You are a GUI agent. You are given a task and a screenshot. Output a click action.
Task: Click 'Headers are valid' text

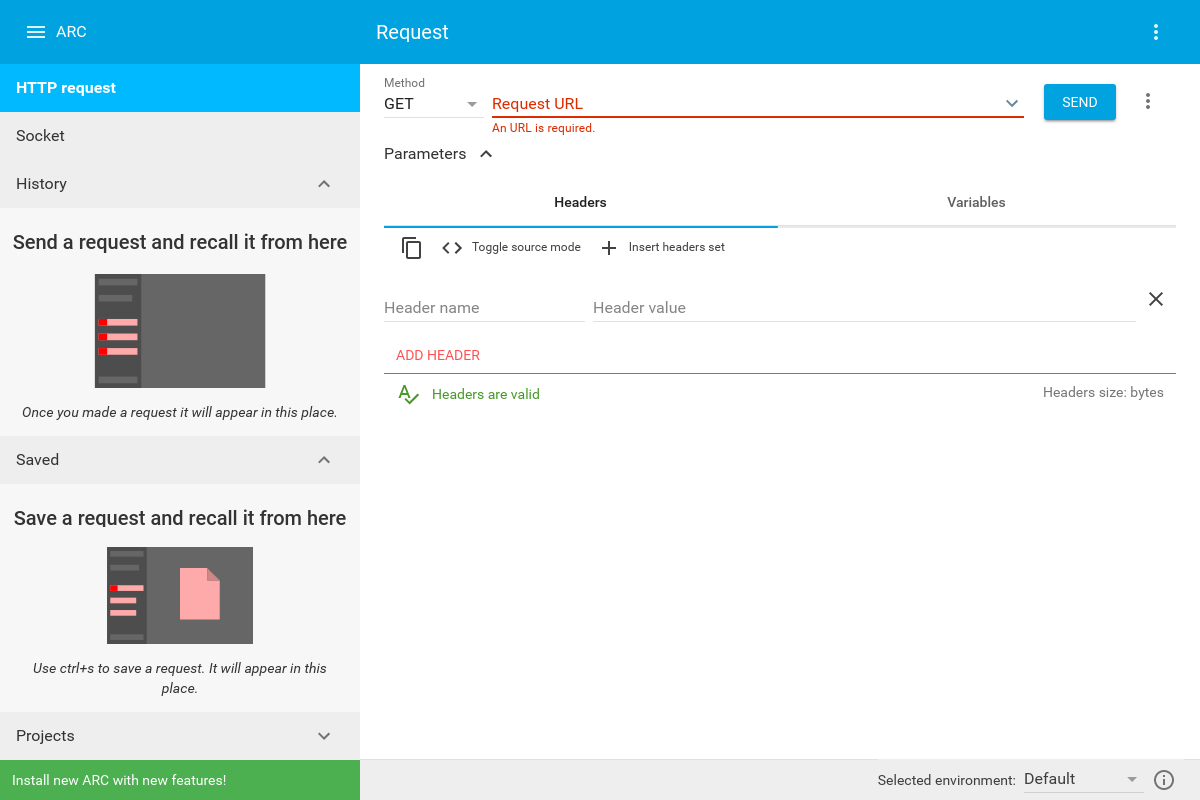(486, 395)
